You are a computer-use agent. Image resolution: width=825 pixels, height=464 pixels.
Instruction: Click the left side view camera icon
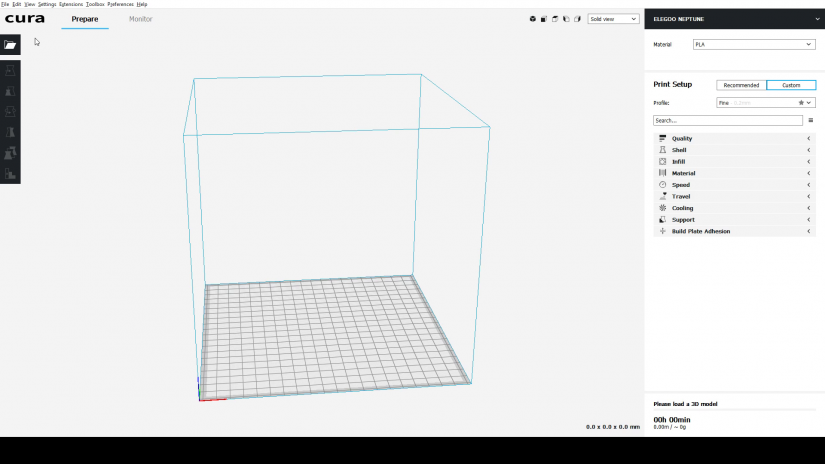566,19
